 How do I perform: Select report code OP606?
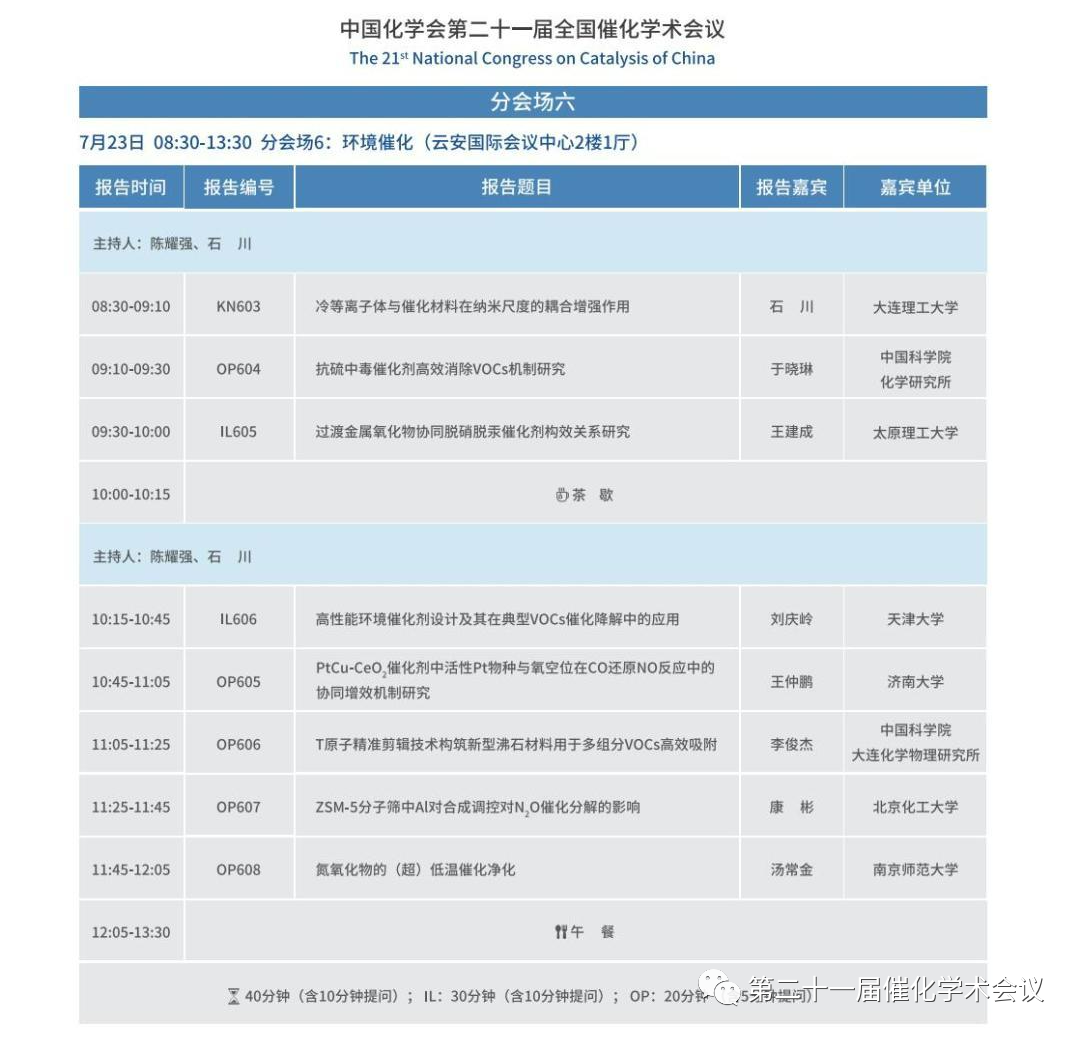238,745
